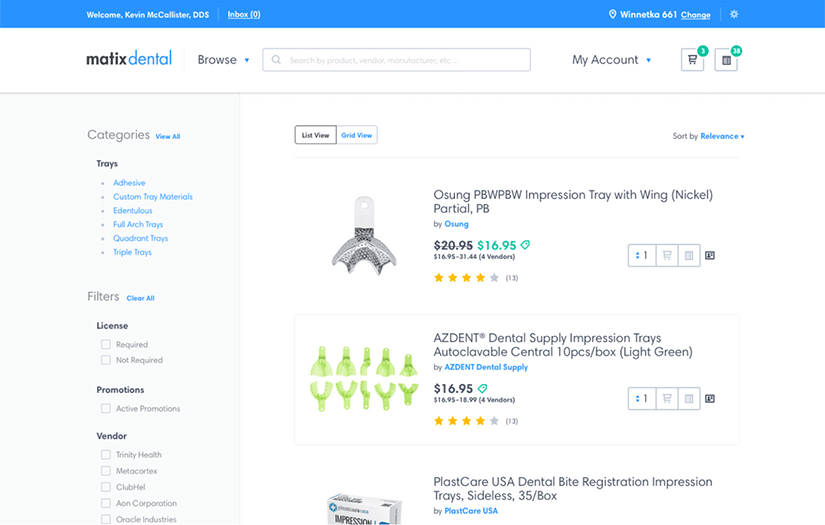Click Clear All filters link
The image size is (825, 525).
tap(140, 298)
